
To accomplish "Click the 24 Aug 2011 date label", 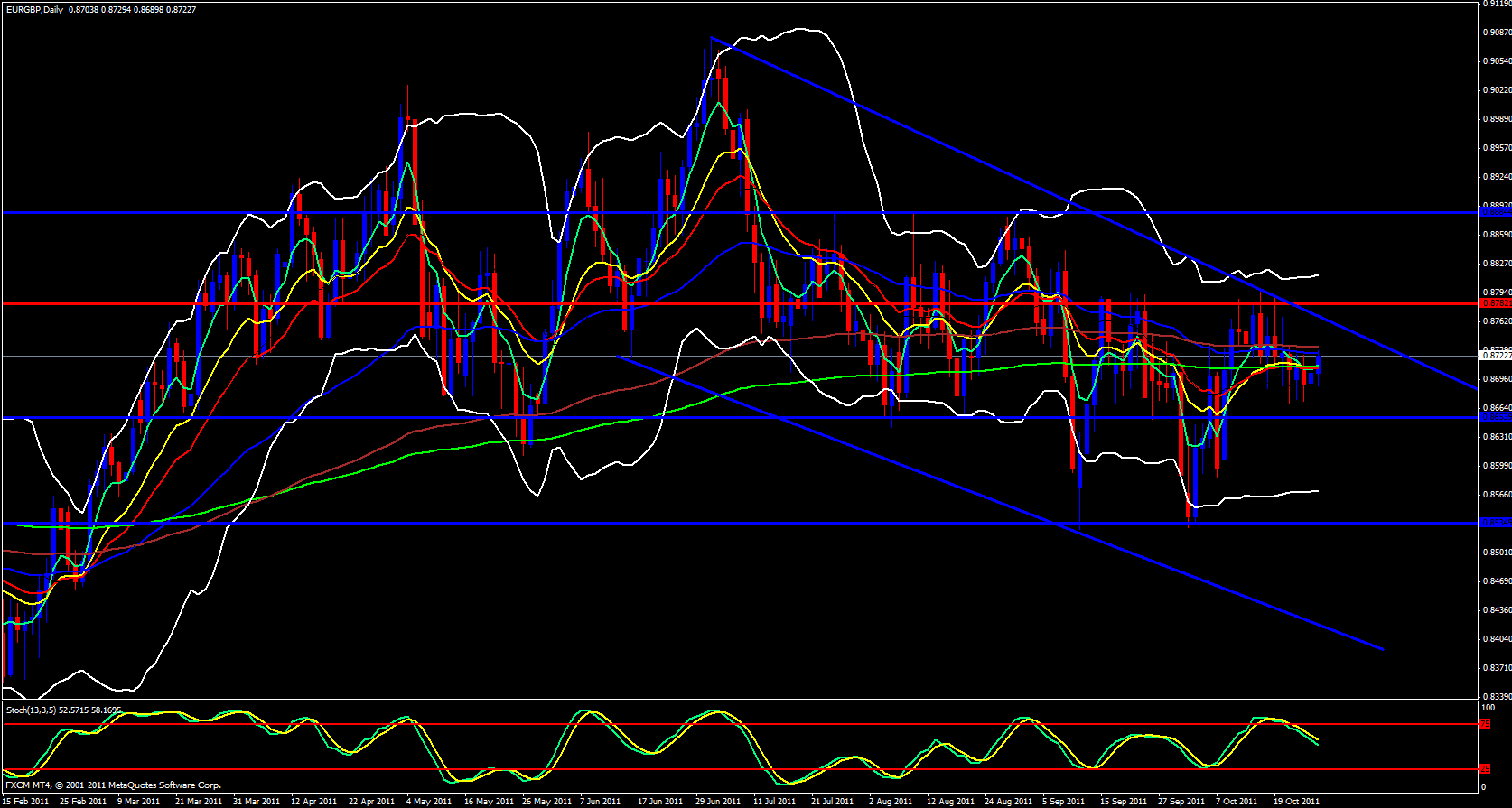I will [x=1008, y=801].
